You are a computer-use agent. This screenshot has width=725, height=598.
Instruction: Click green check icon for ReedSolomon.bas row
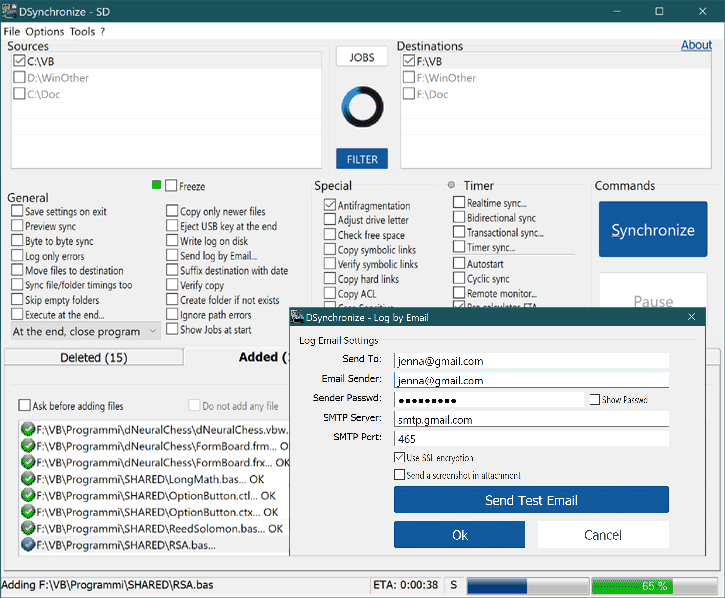(28, 528)
